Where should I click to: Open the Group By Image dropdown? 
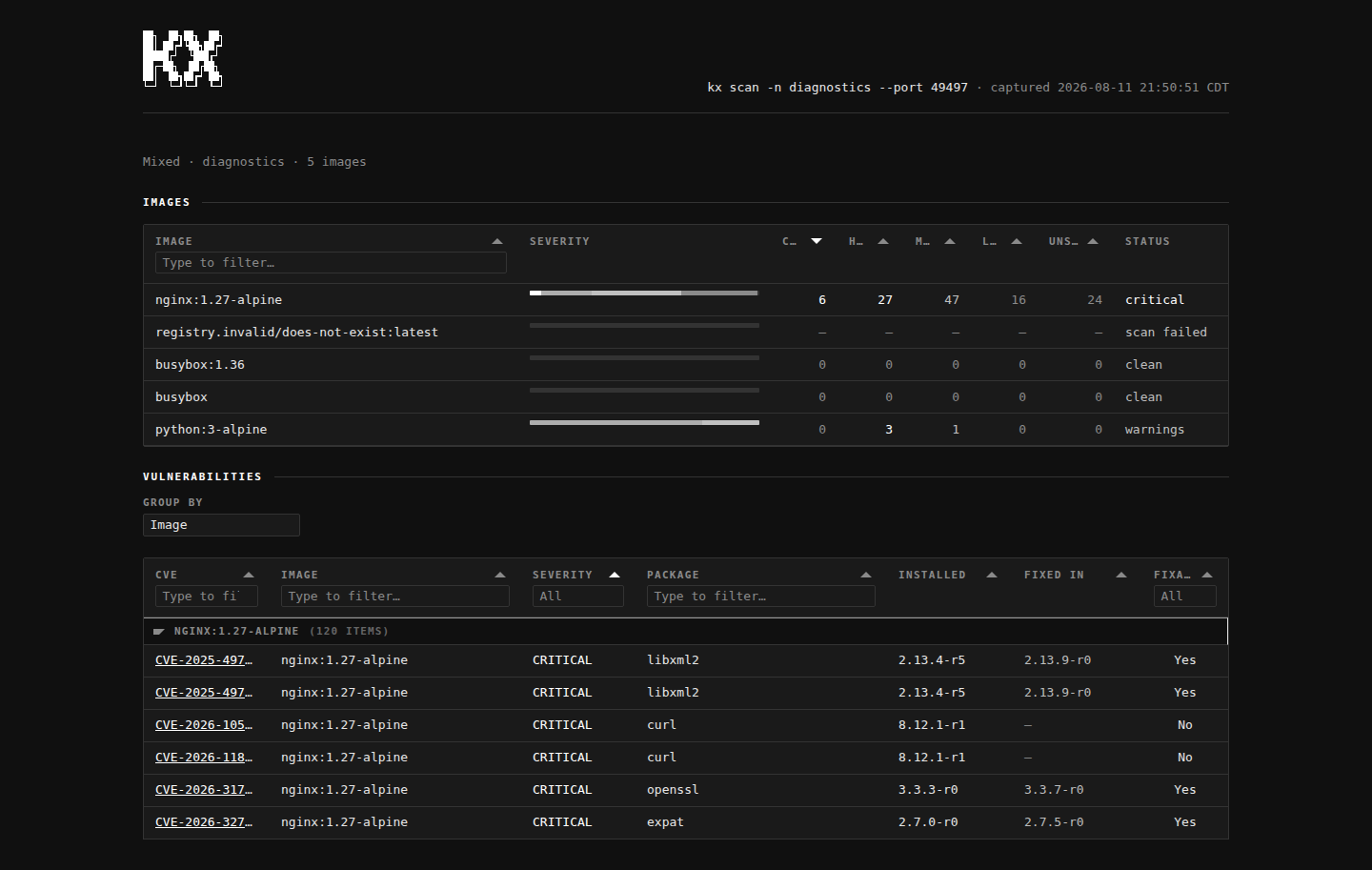(x=221, y=525)
